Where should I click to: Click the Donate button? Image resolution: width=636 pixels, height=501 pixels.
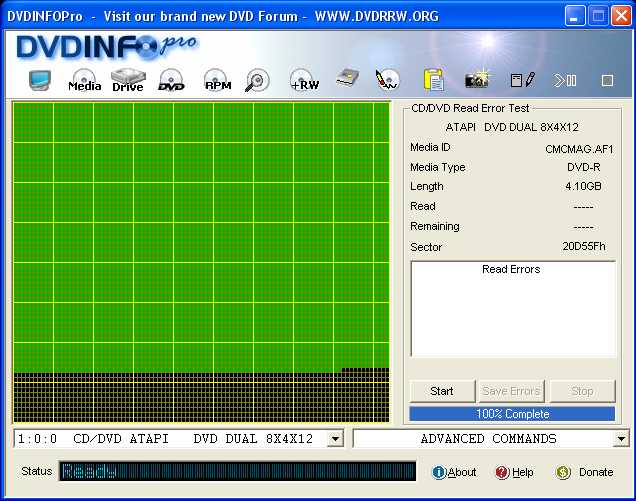(x=584, y=472)
